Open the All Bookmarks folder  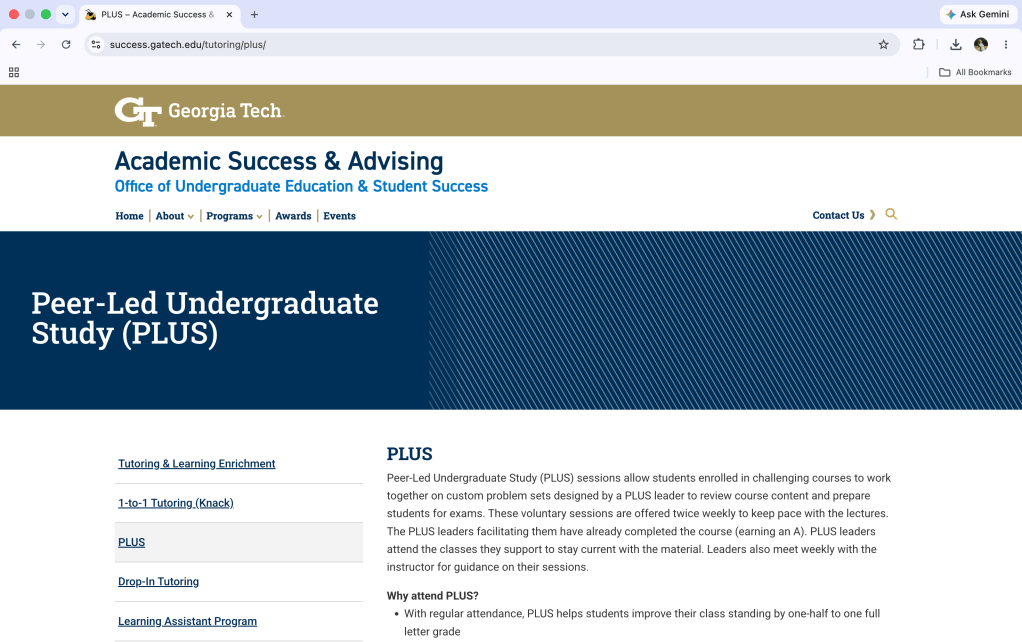[975, 72]
